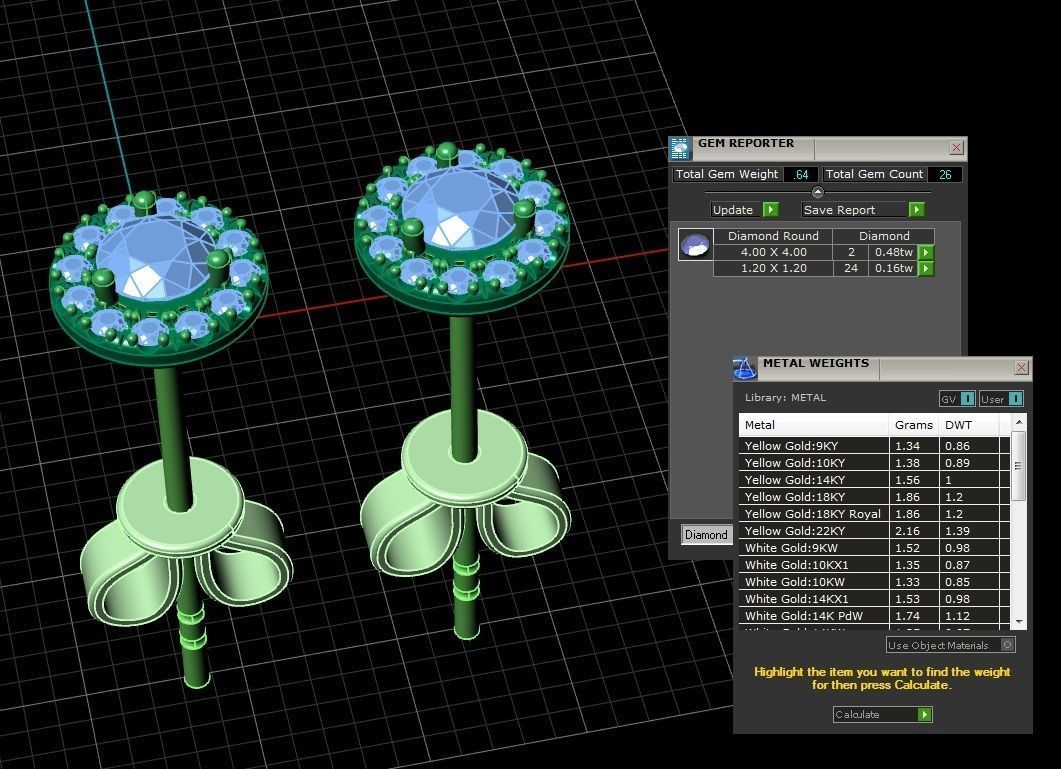Select the Yellow Gold:9KY row
Image resolution: width=1061 pixels, height=769 pixels.
[875, 446]
